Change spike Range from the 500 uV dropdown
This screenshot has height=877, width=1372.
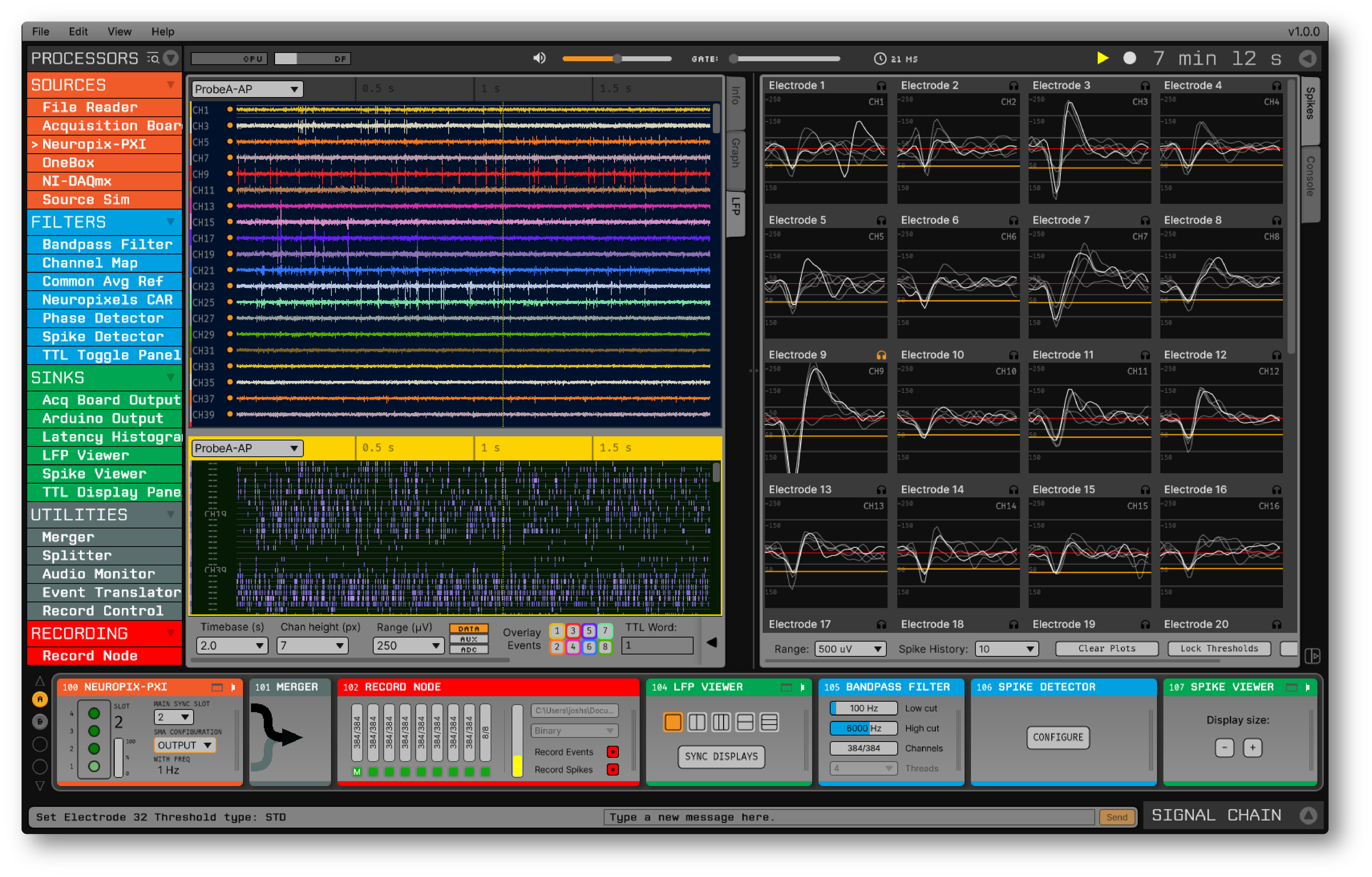850,649
